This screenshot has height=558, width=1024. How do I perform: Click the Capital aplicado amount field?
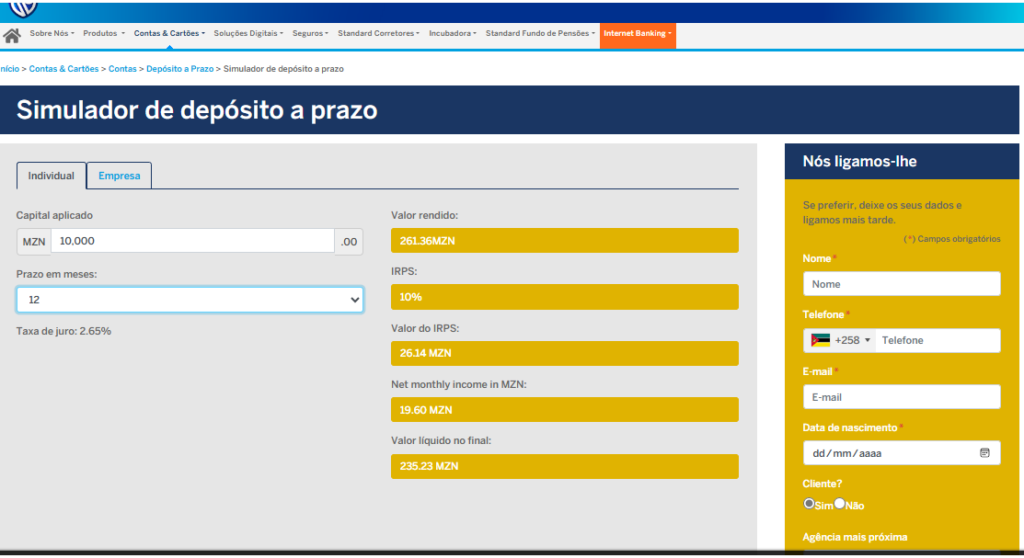click(x=193, y=241)
